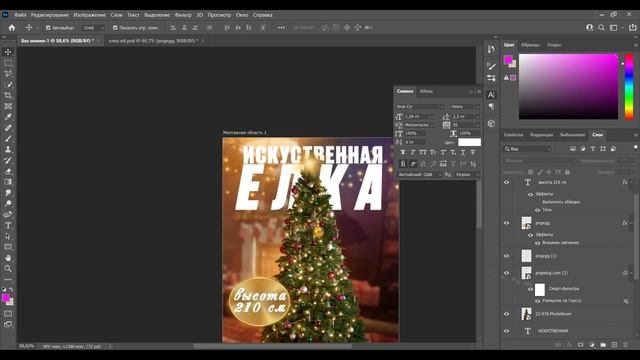Screen dimensions: 640x360
Task: Hide the 'высота 210 см' text layer
Action: 507,182
